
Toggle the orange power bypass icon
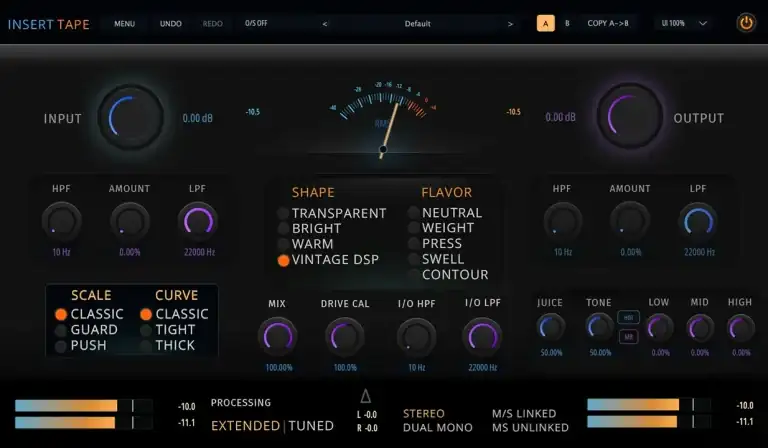point(745,23)
